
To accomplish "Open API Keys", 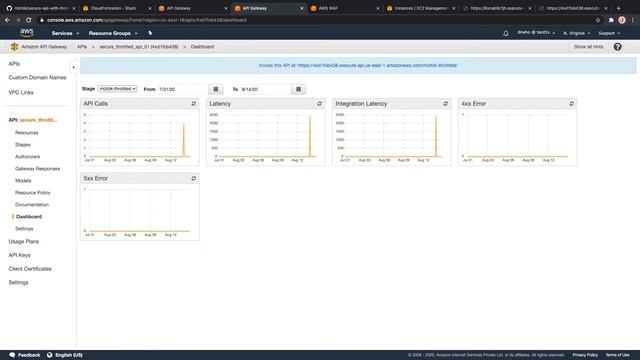I will [x=19, y=255].
